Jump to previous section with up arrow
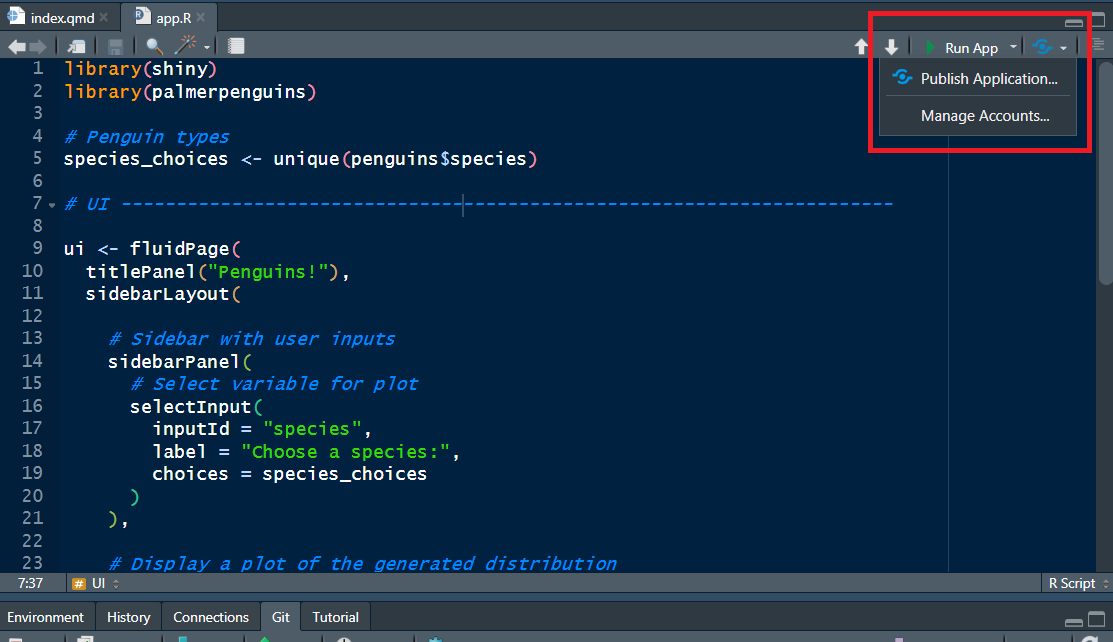 point(861,45)
